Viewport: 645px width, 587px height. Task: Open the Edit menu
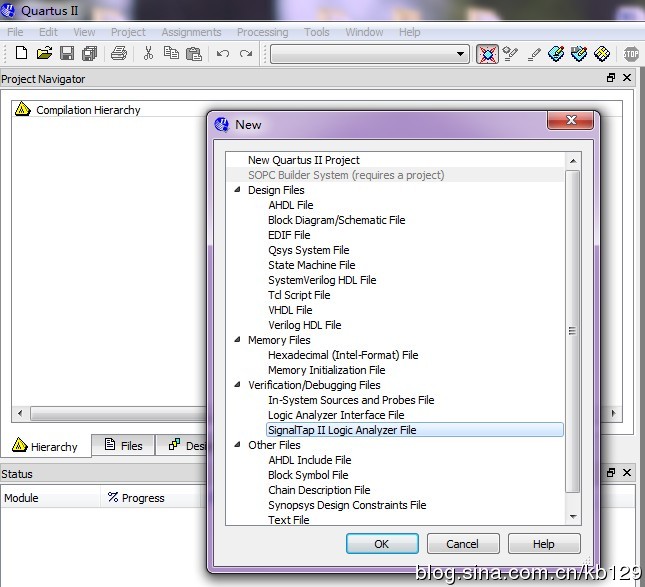point(48,32)
